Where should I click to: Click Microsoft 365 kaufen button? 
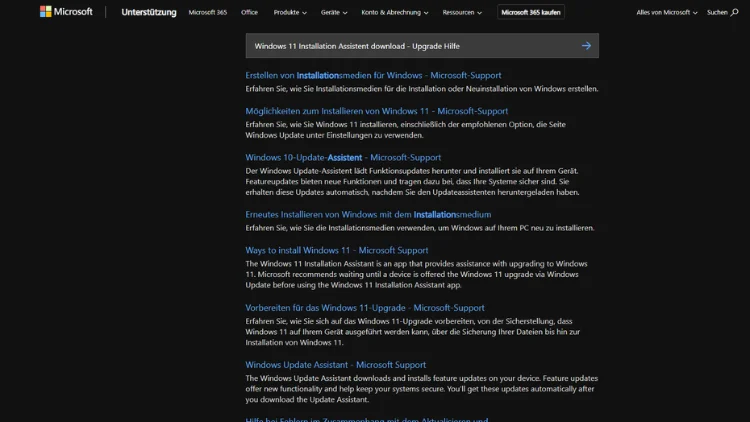530,12
